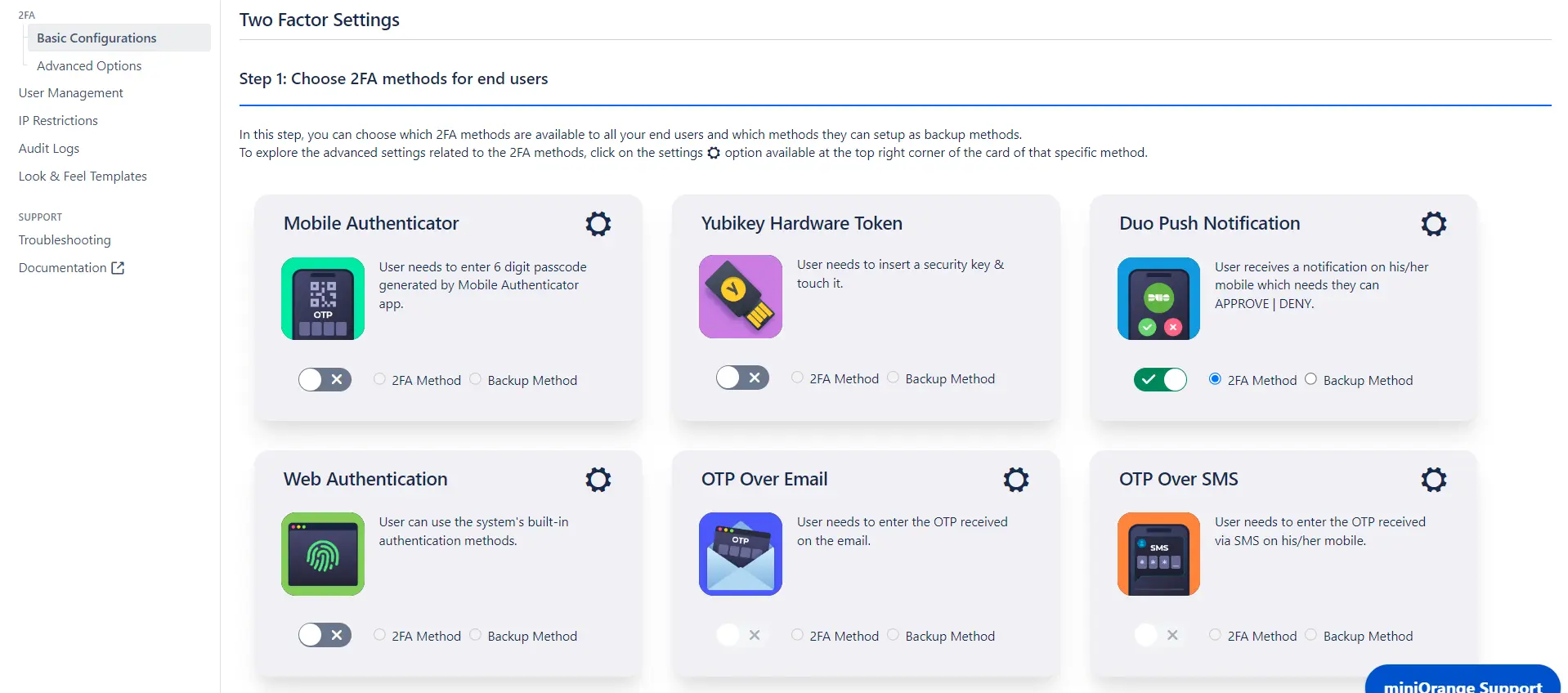Click the Duo Push phone image
Viewport: 1568px width, 693px height.
(1158, 298)
